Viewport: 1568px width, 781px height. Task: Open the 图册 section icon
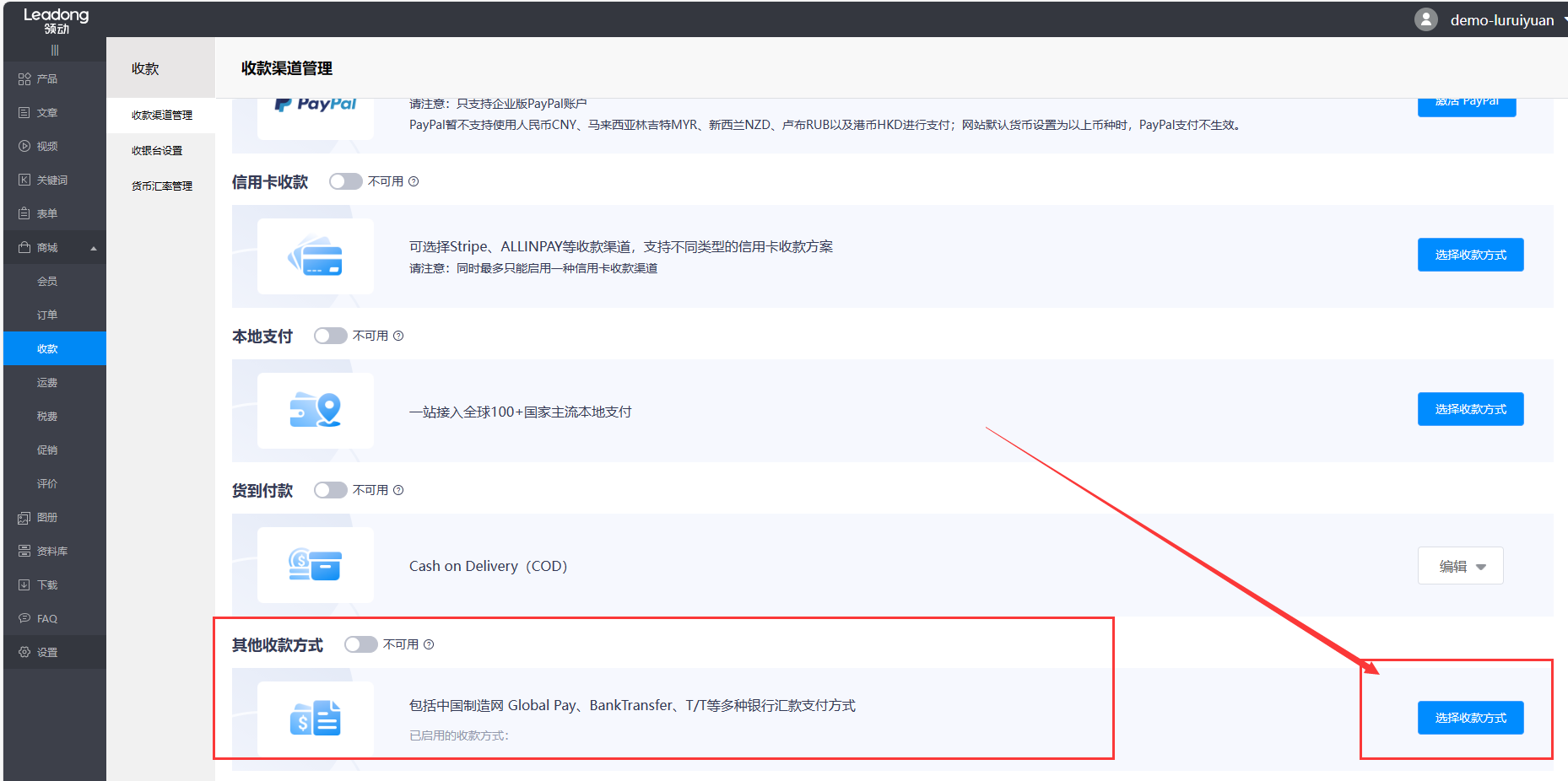coord(24,517)
